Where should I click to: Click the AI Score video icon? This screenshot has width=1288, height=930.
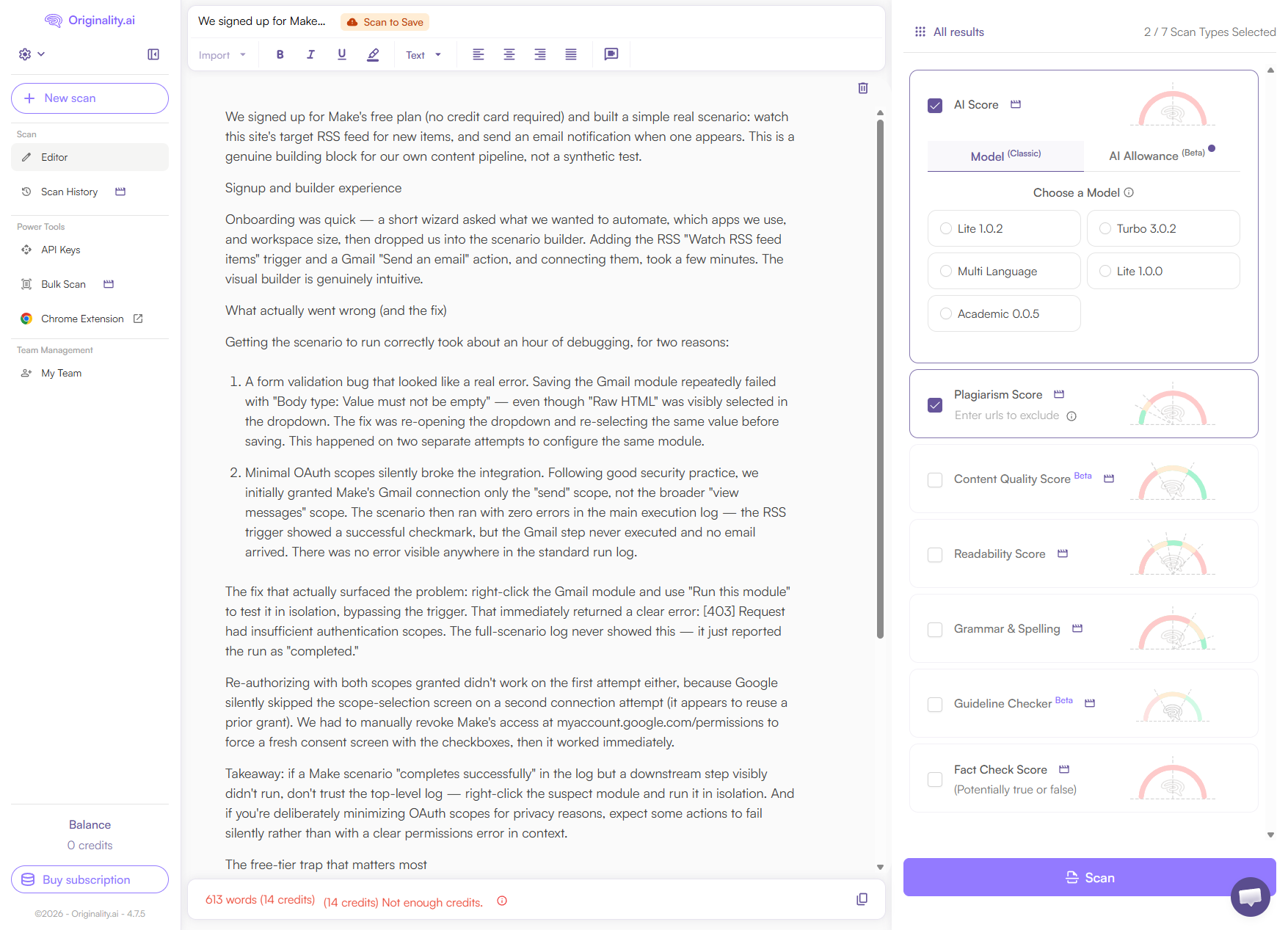[x=1016, y=104]
